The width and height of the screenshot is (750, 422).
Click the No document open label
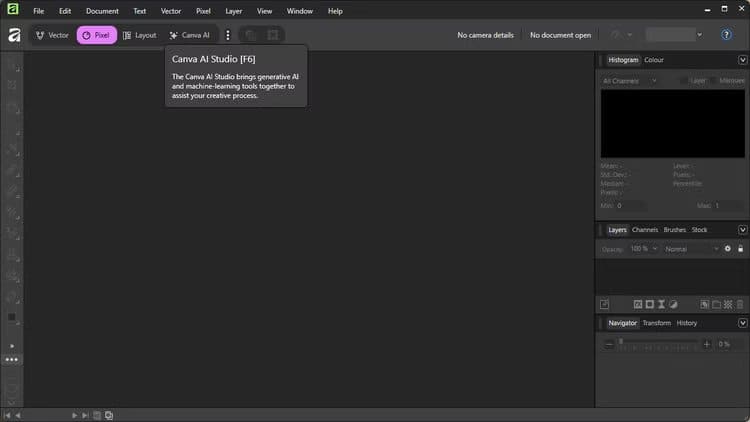coord(561,35)
